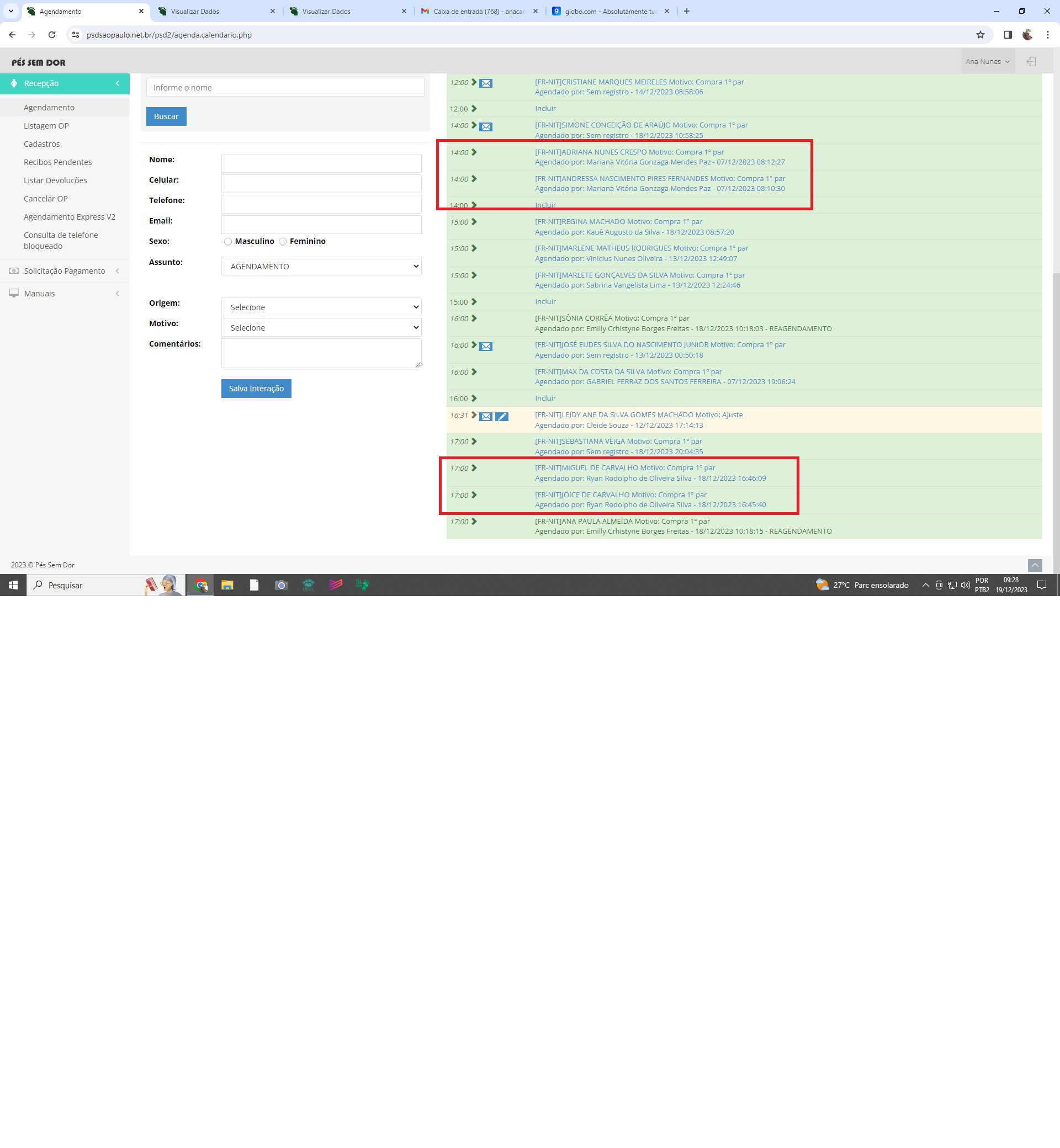Click scroll-to-top arrow in page footer
The image size is (1060, 1148).
pyautogui.click(x=1034, y=565)
